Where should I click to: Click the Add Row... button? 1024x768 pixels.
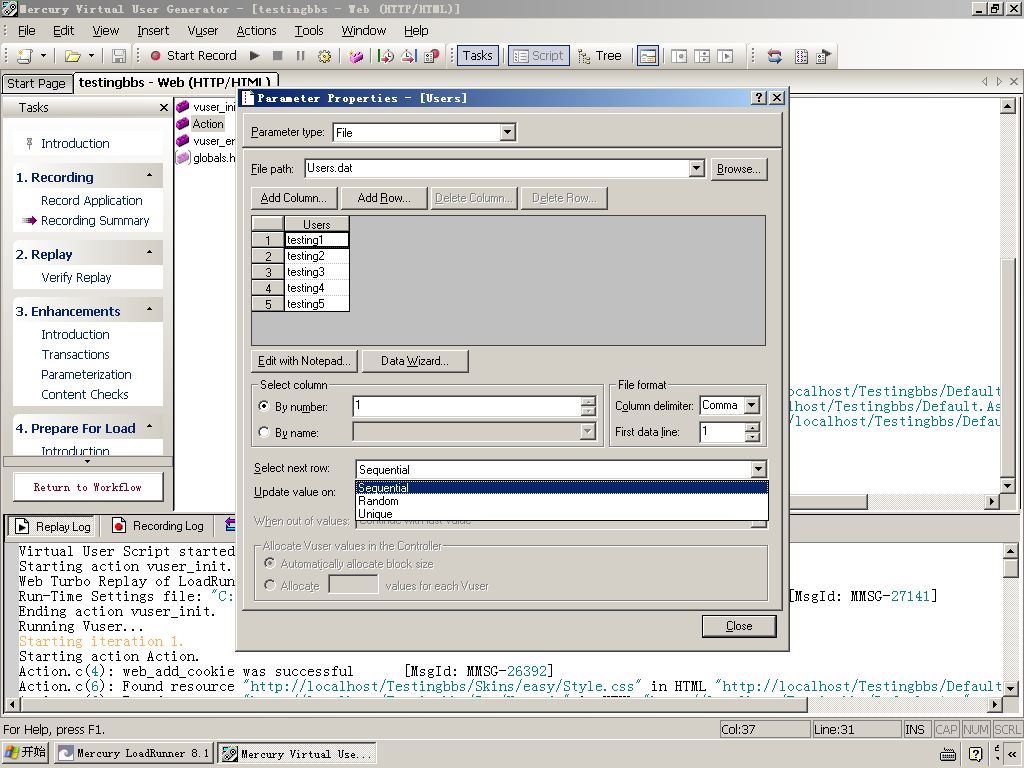click(384, 198)
